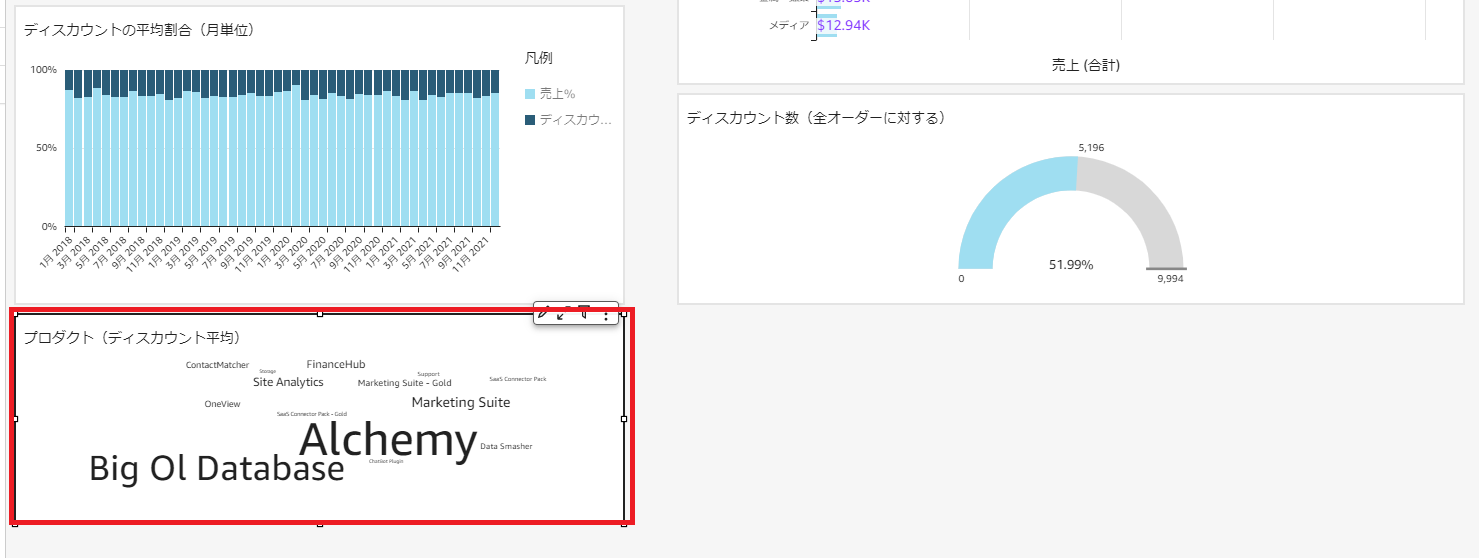Select the 売上% light blue legend swatch
This screenshot has width=1479, height=558.
[x=530, y=94]
